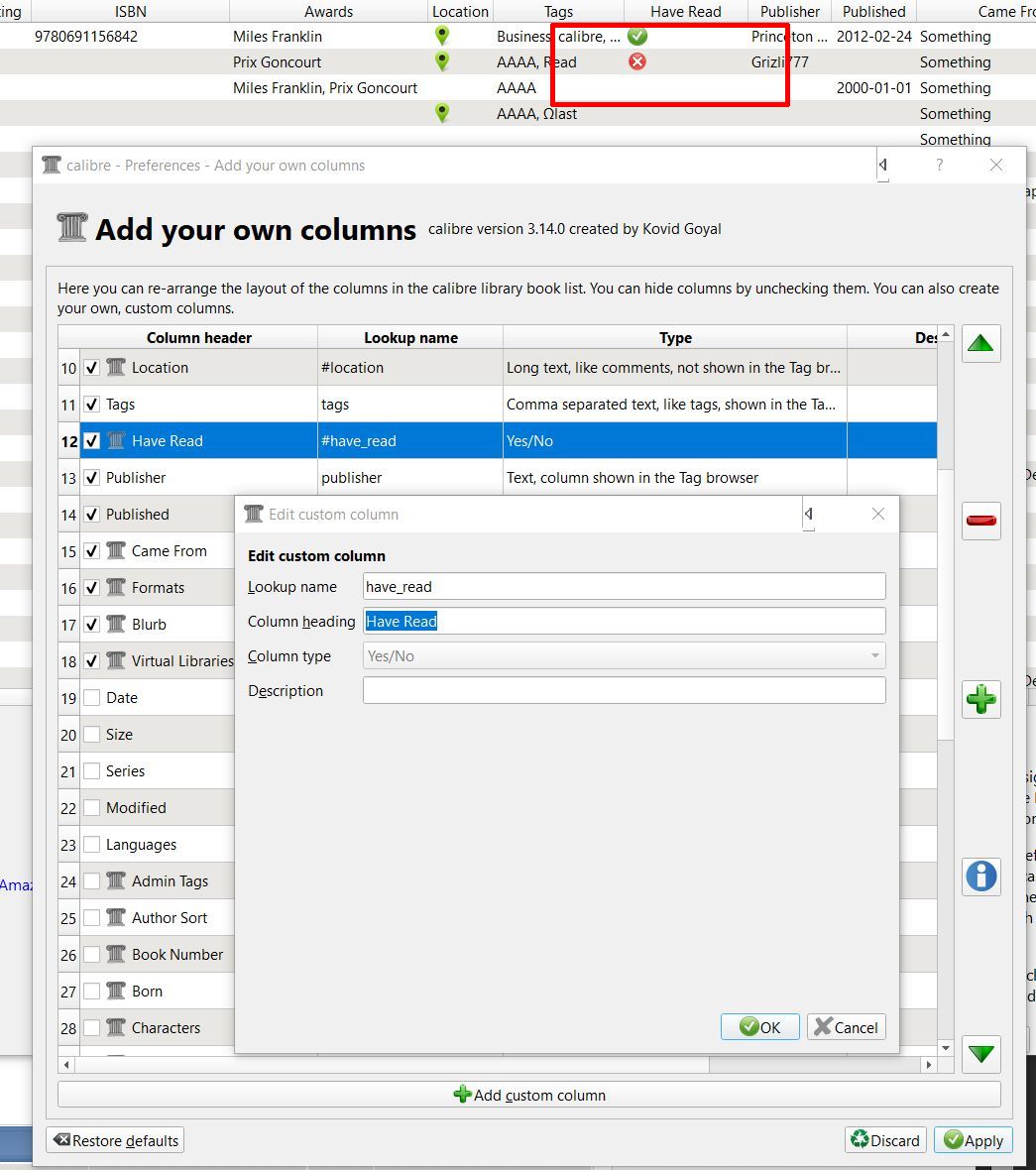Click the green check icon in Have Read

pos(636,36)
